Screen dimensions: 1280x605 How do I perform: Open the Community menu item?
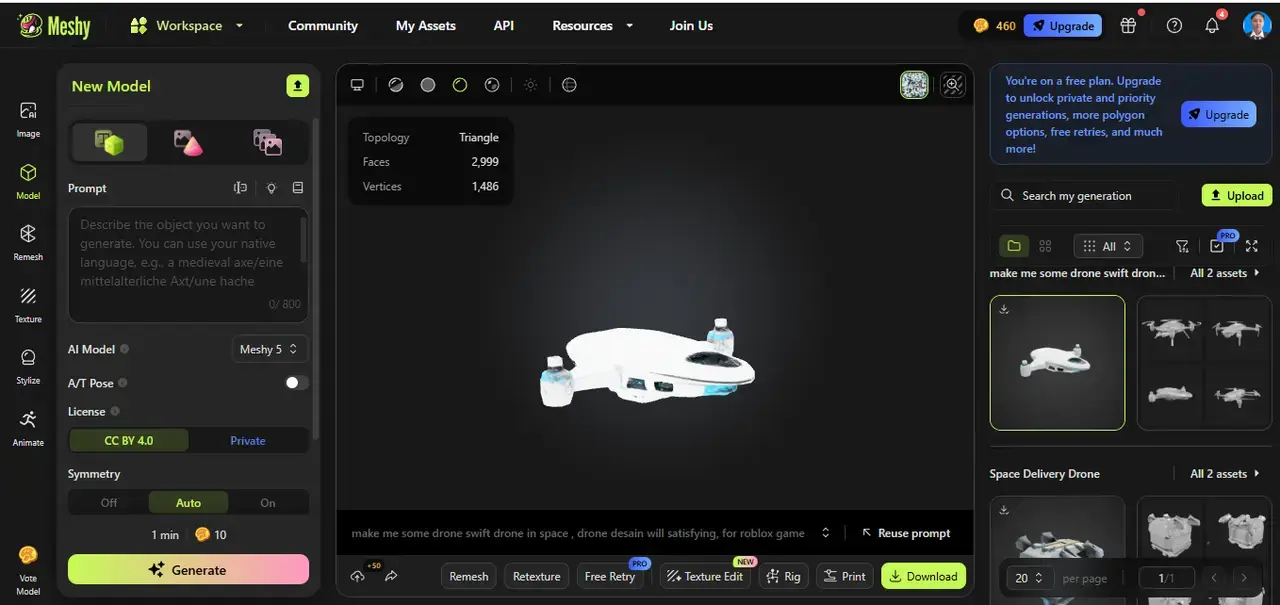pyautogui.click(x=322, y=26)
